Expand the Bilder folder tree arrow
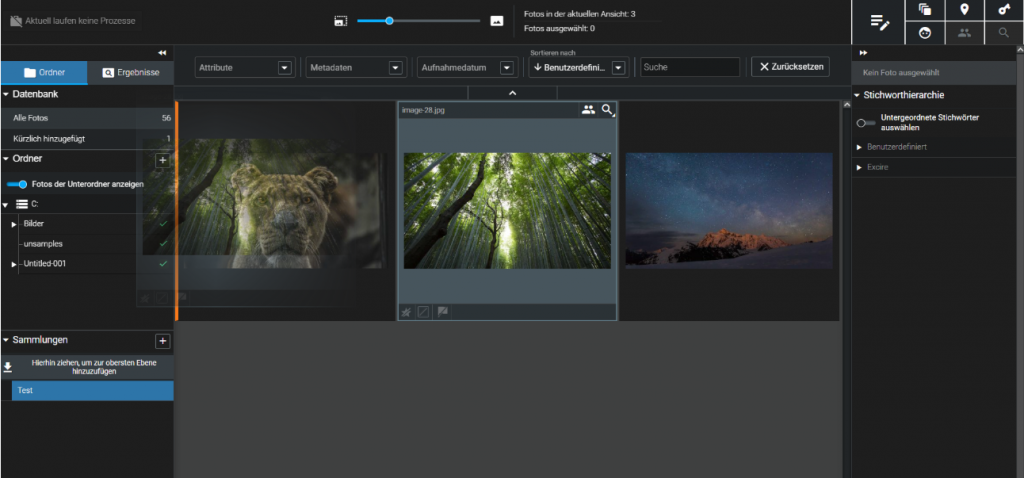 click(x=14, y=223)
